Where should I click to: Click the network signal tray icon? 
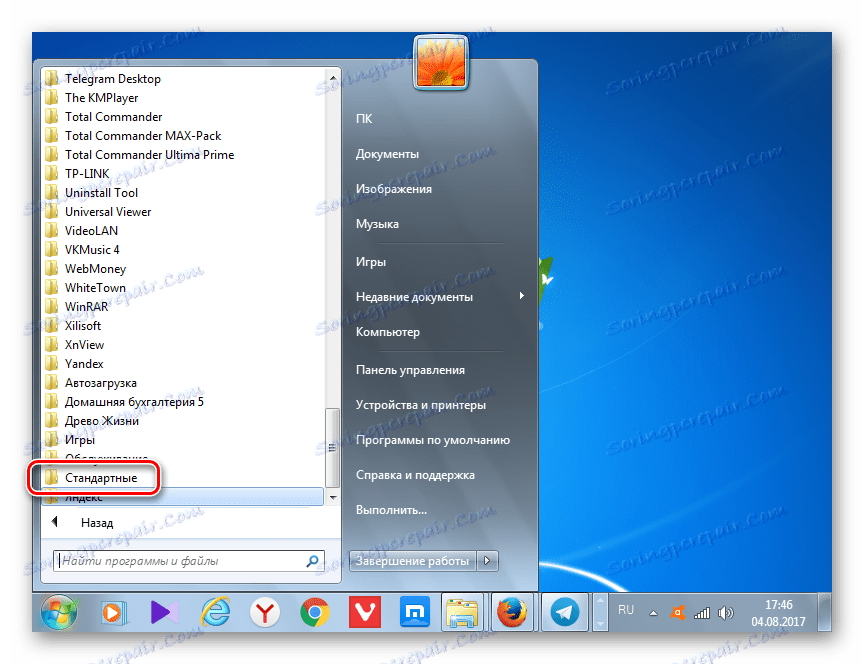(x=701, y=611)
